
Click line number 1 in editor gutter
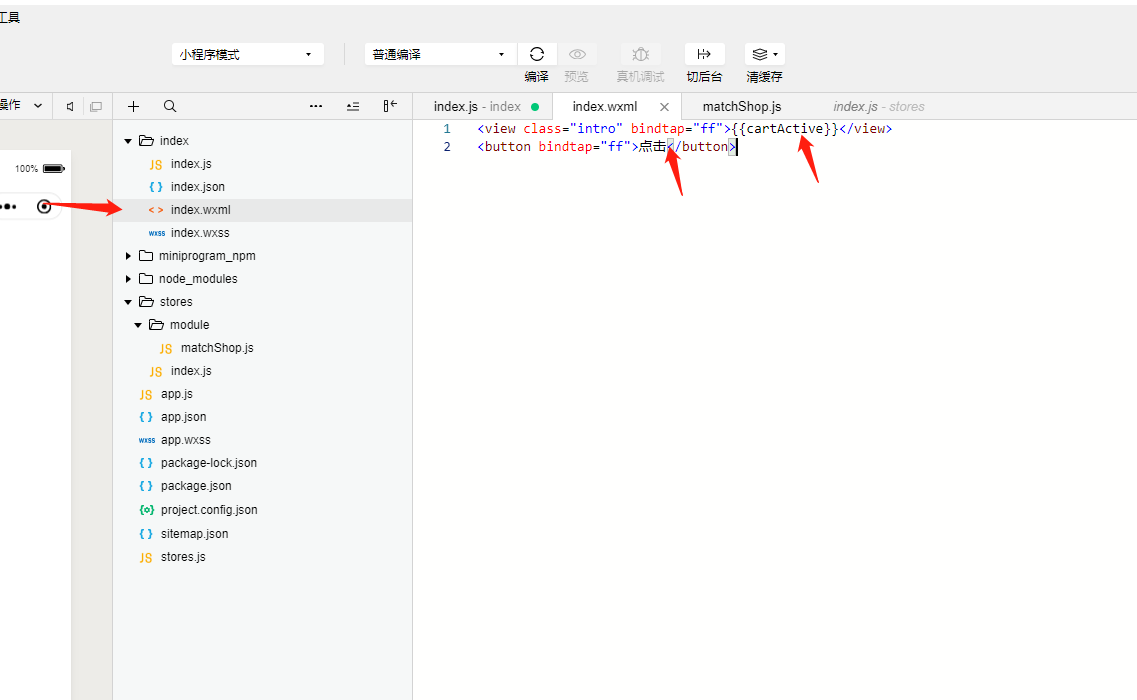(447, 129)
